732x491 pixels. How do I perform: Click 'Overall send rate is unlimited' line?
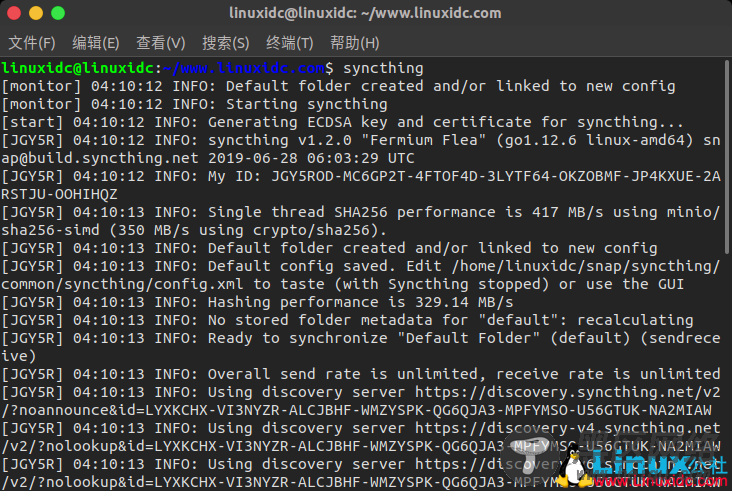click(361, 374)
